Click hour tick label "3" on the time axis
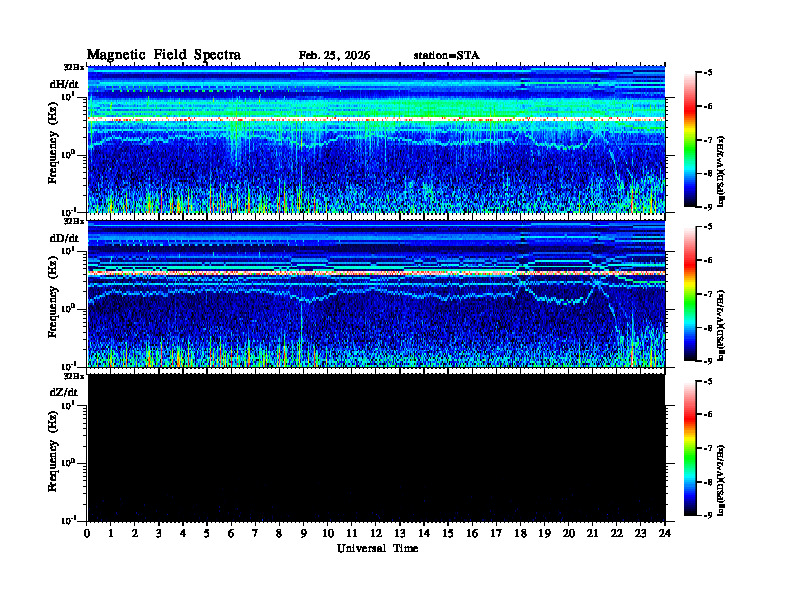Viewport: 792px width, 612px height. coord(159,533)
